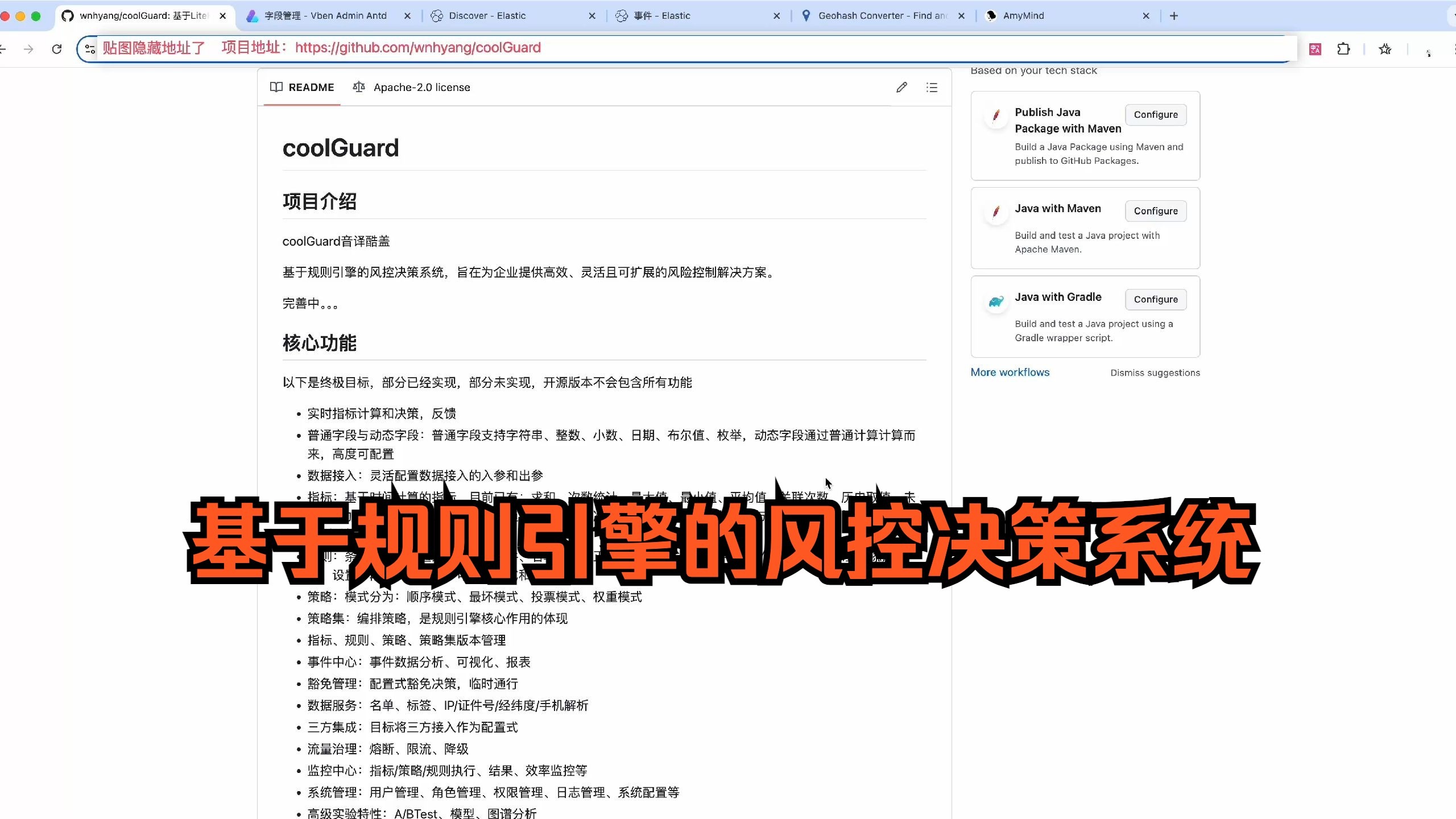Screen dimensions: 1456x819
Task: Open the Apache-2.0 license tab
Action: [x=412, y=88]
